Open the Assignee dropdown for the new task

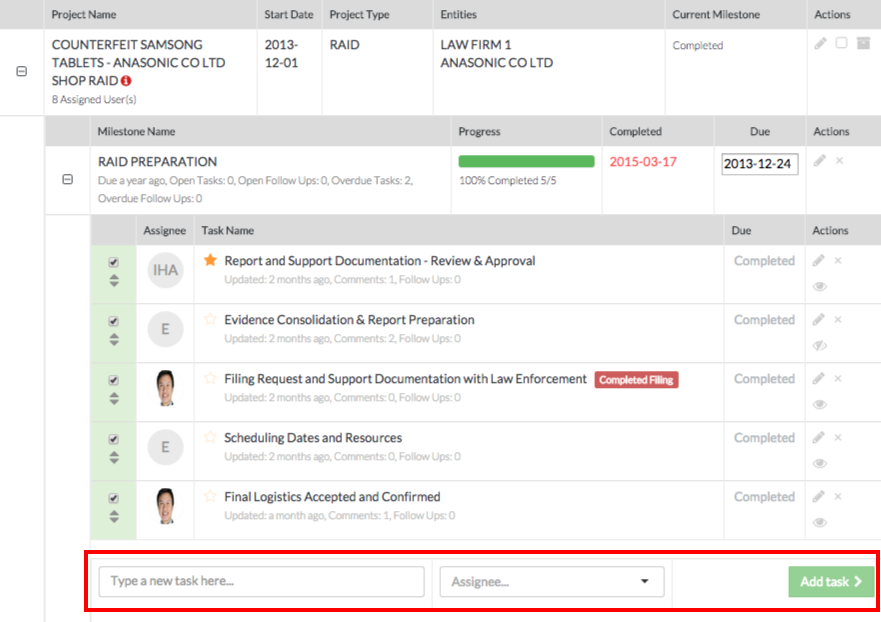(551, 582)
